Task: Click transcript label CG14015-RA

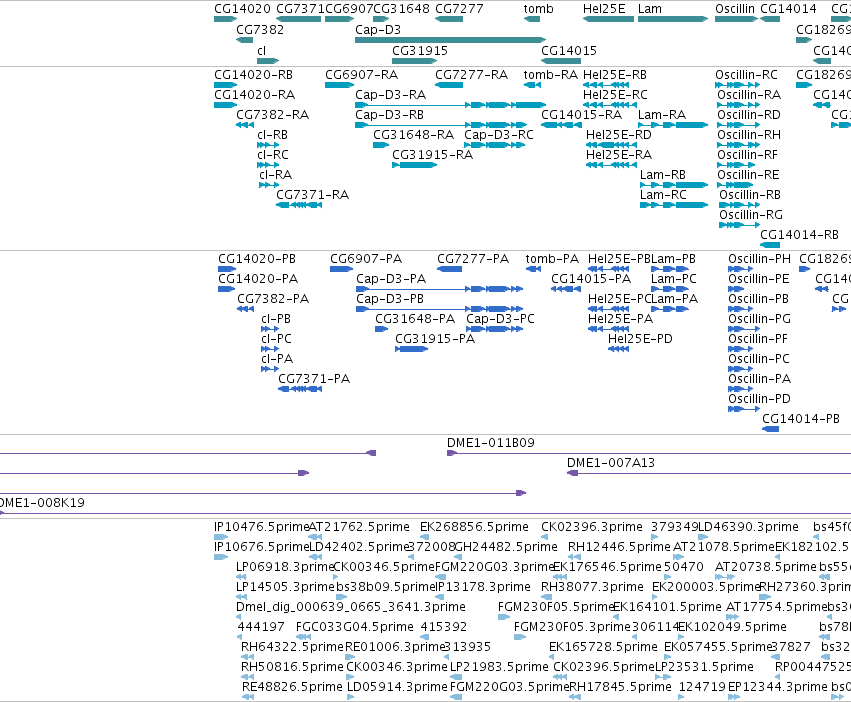Action: (x=582, y=115)
